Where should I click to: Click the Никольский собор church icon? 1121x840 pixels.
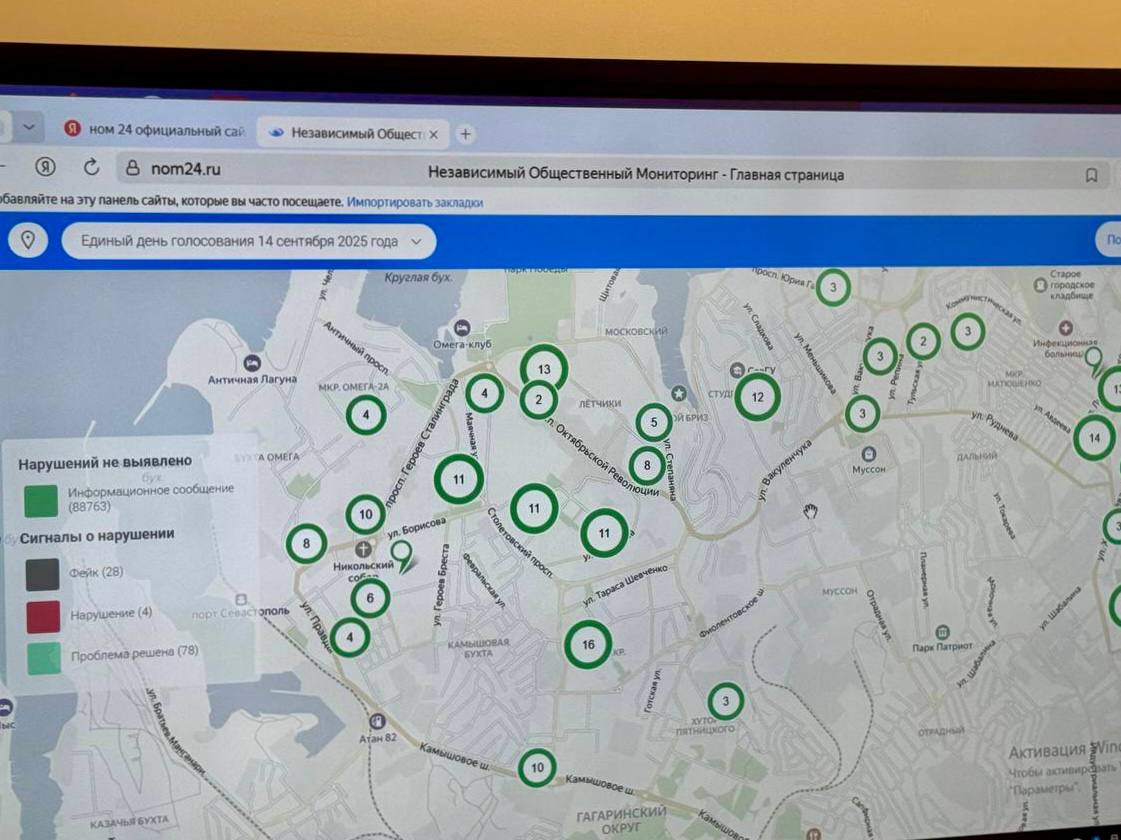[x=363, y=548]
